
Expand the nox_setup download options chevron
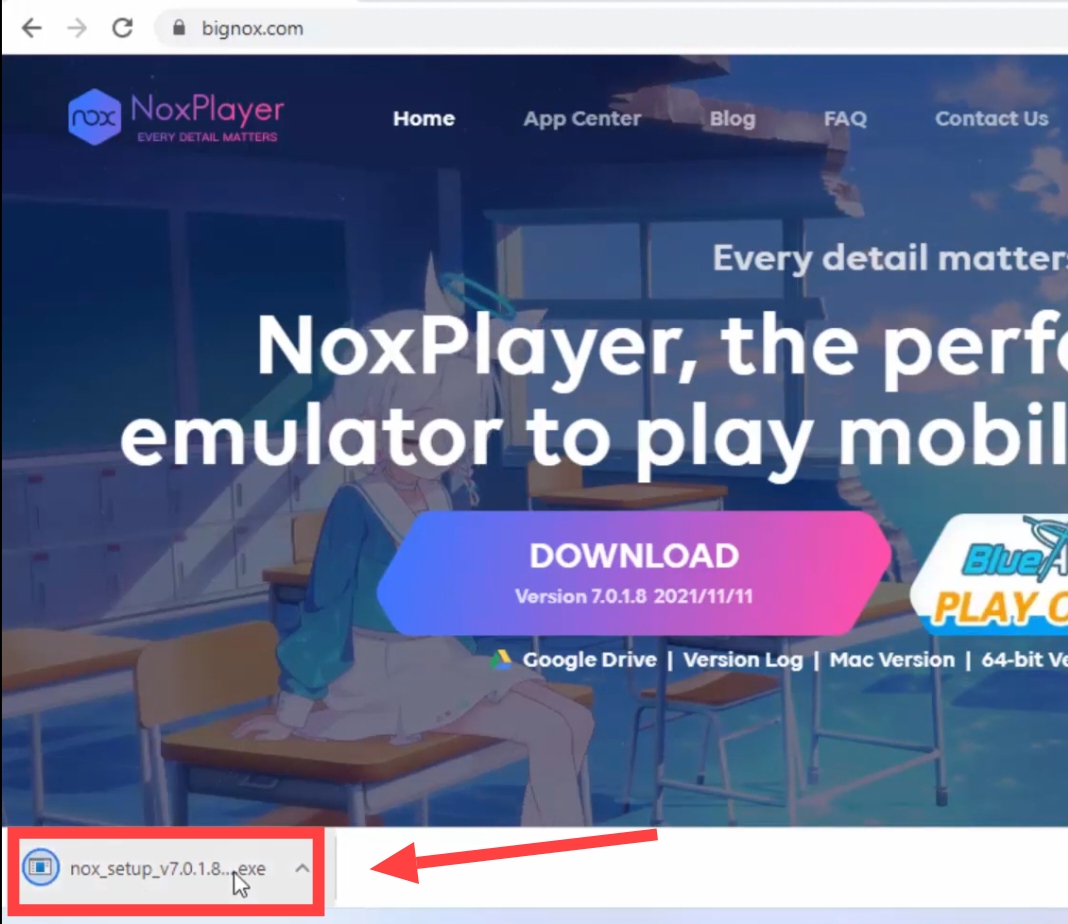coord(302,868)
